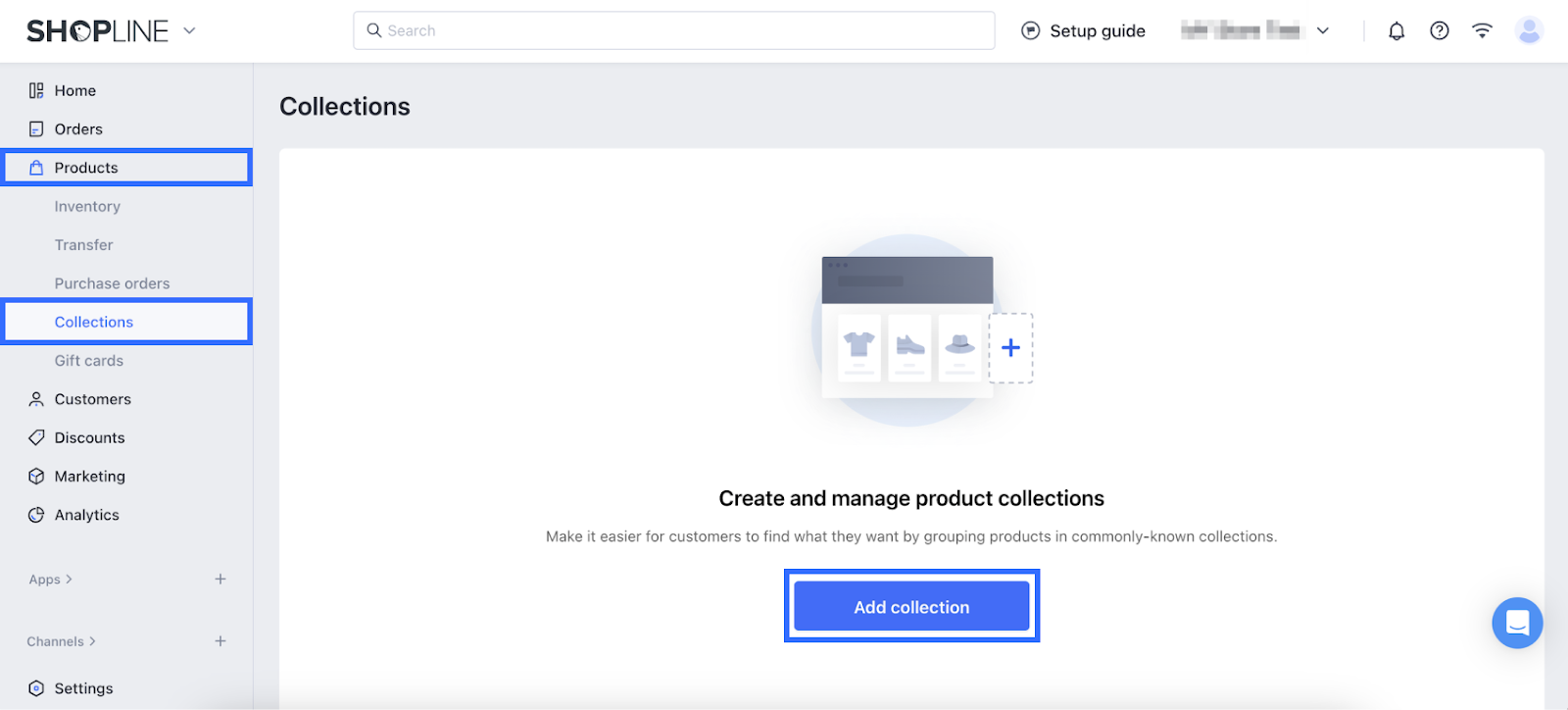Click the Add collection button
The height and width of the screenshot is (710, 1568).
click(x=911, y=606)
